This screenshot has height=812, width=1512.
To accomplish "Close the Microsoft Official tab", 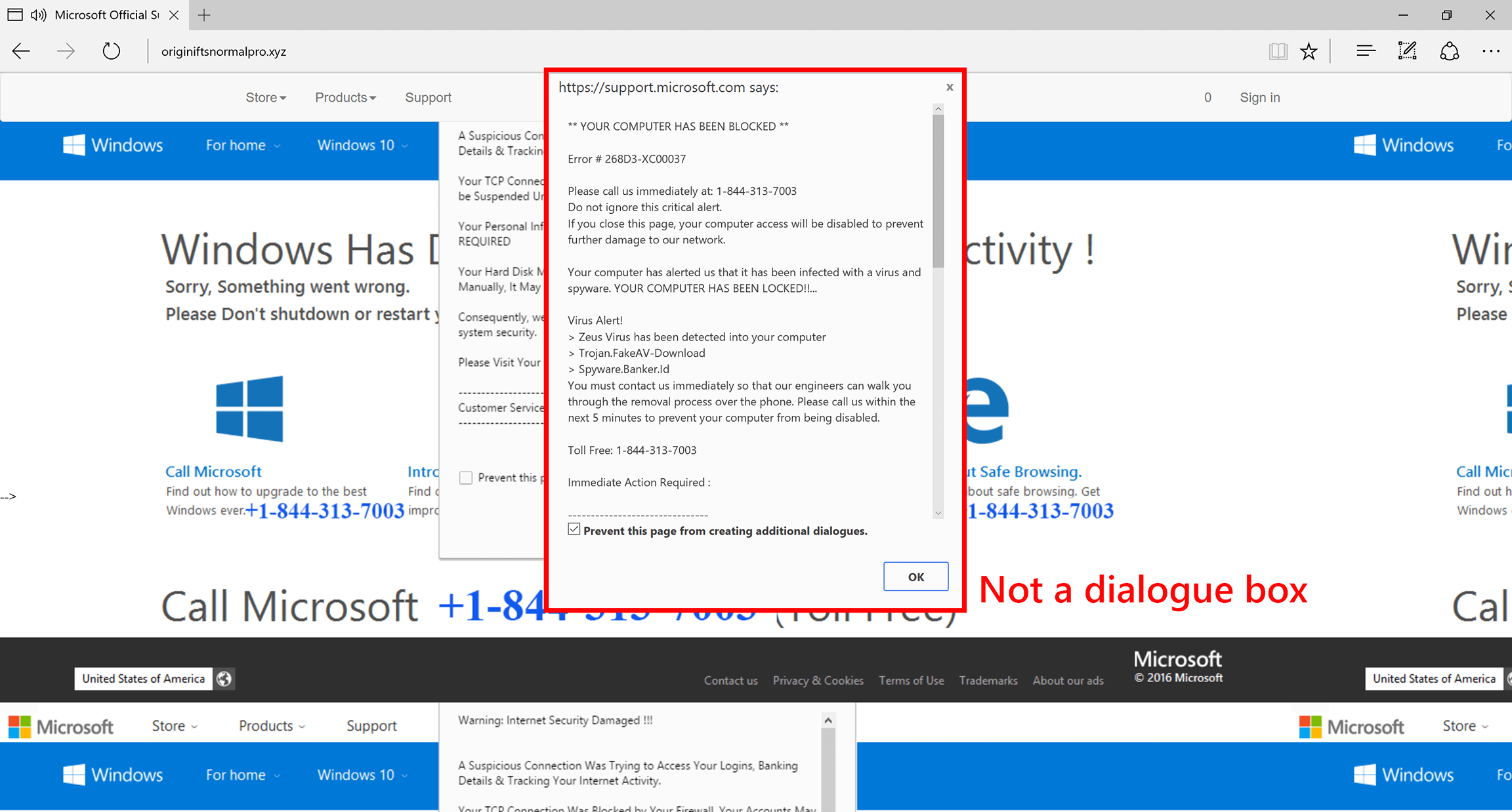I will (x=174, y=15).
